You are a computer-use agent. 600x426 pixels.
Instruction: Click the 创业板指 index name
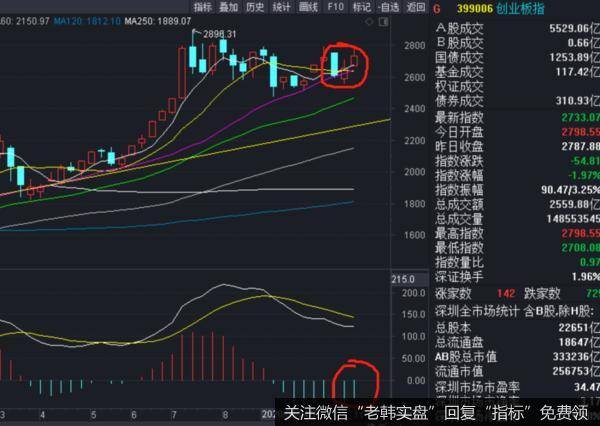520,8
